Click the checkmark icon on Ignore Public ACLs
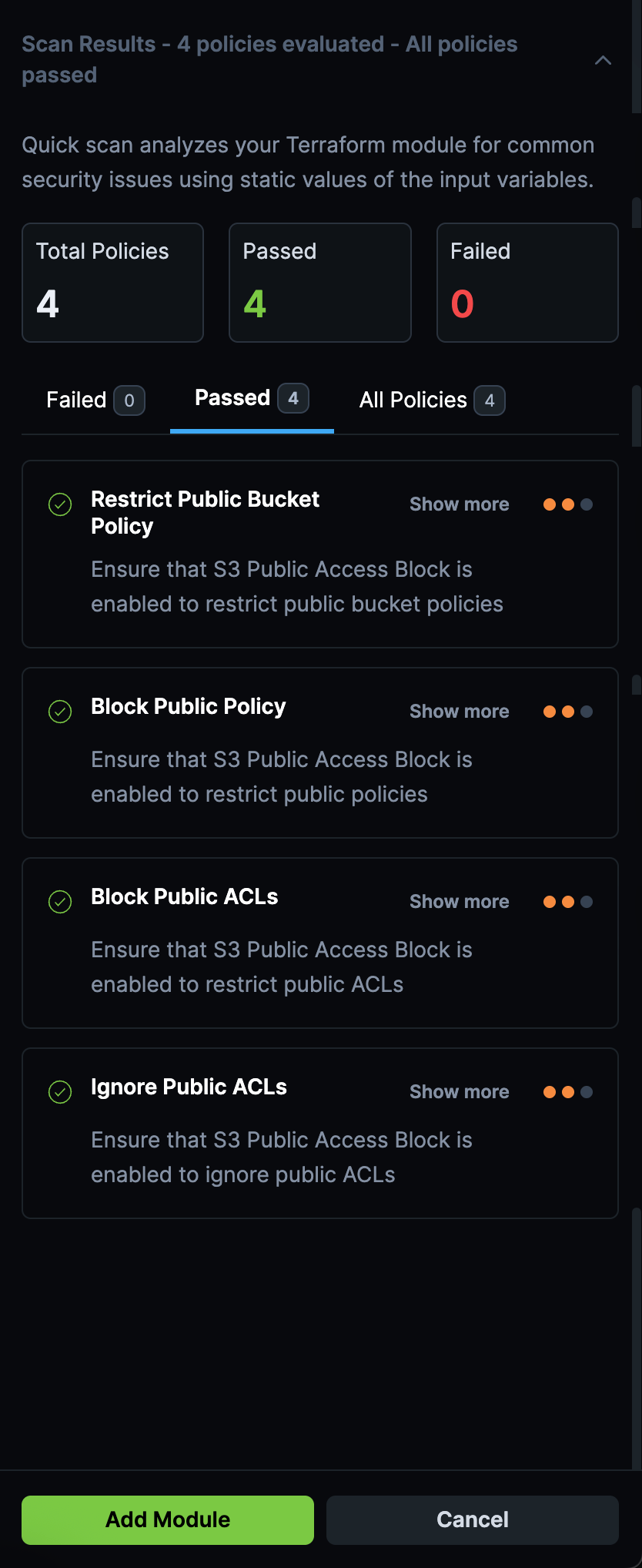 click(x=60, y=1091)
